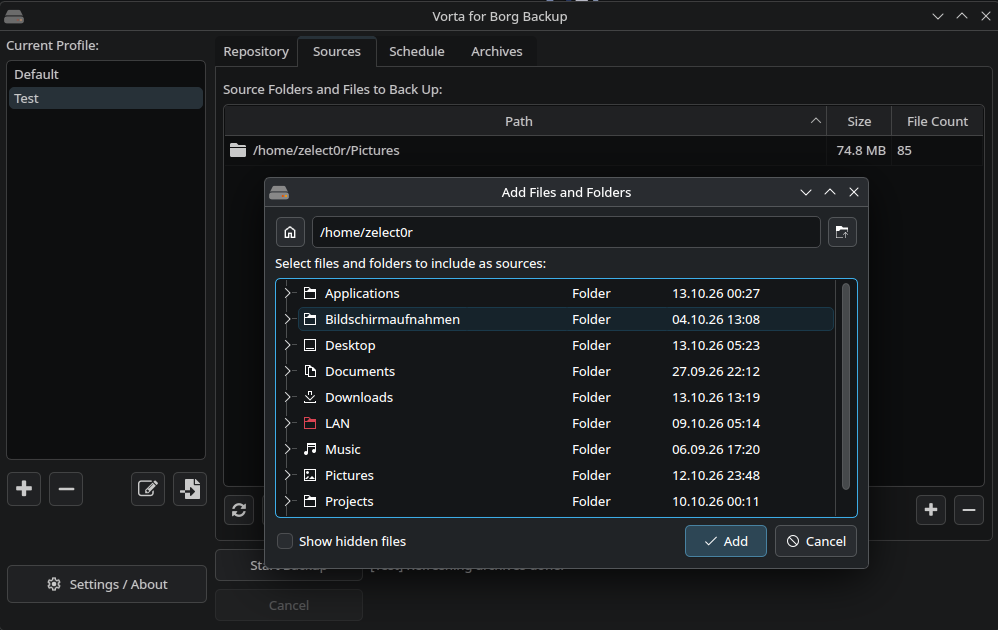998x630 pixels.
Task: Select the Bildschirmaufnahmen folder row
Action: point(566,319)
